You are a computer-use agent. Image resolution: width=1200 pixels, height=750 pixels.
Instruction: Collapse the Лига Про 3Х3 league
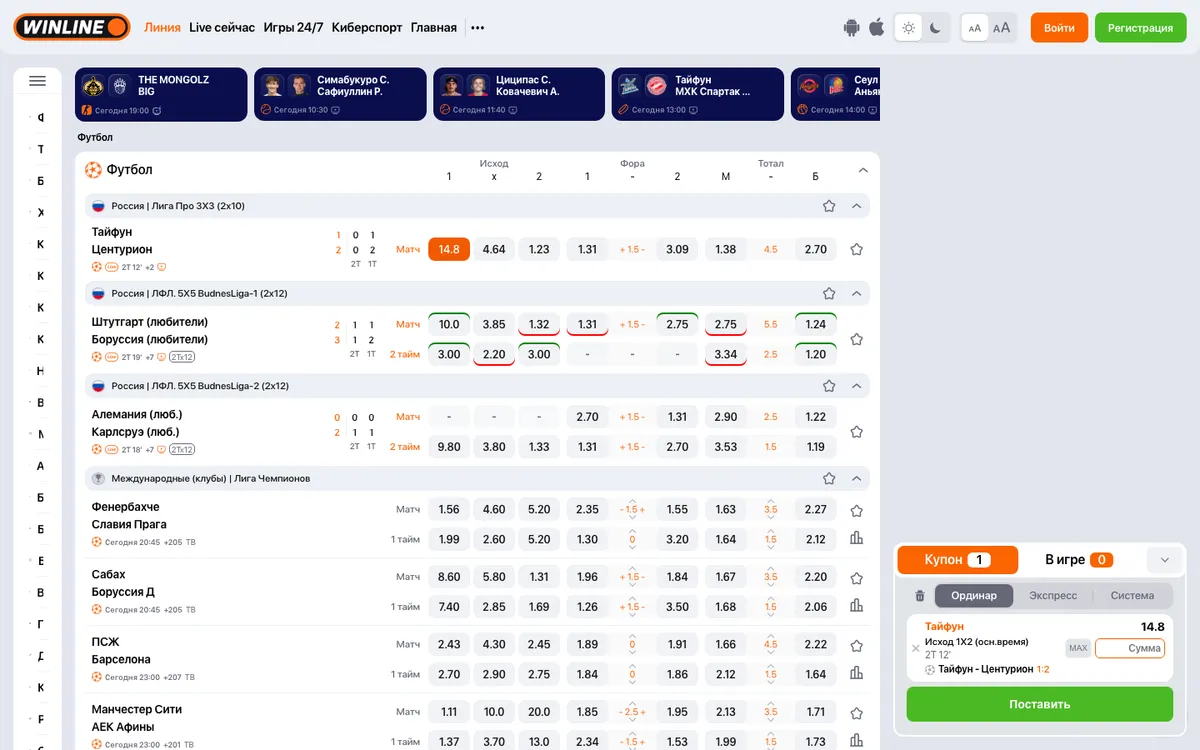(856, 206)
